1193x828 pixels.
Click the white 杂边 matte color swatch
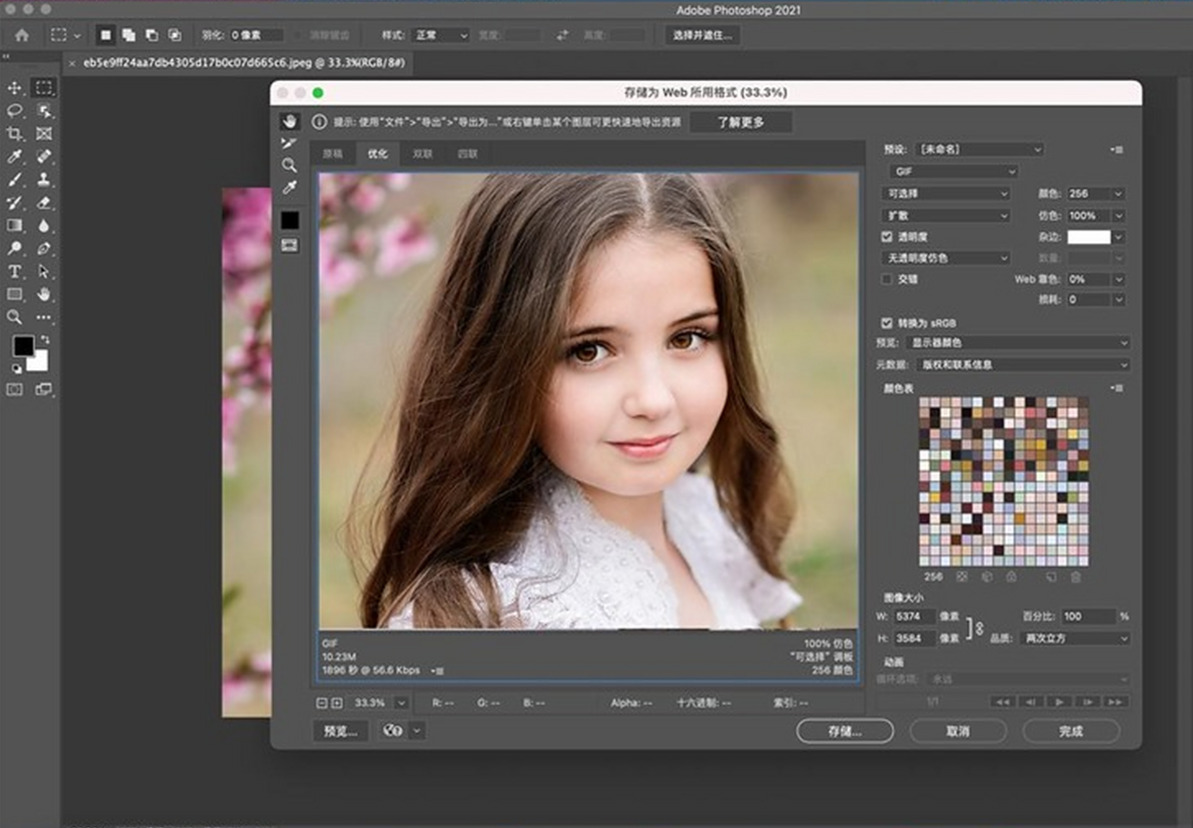pos(1089,237)
